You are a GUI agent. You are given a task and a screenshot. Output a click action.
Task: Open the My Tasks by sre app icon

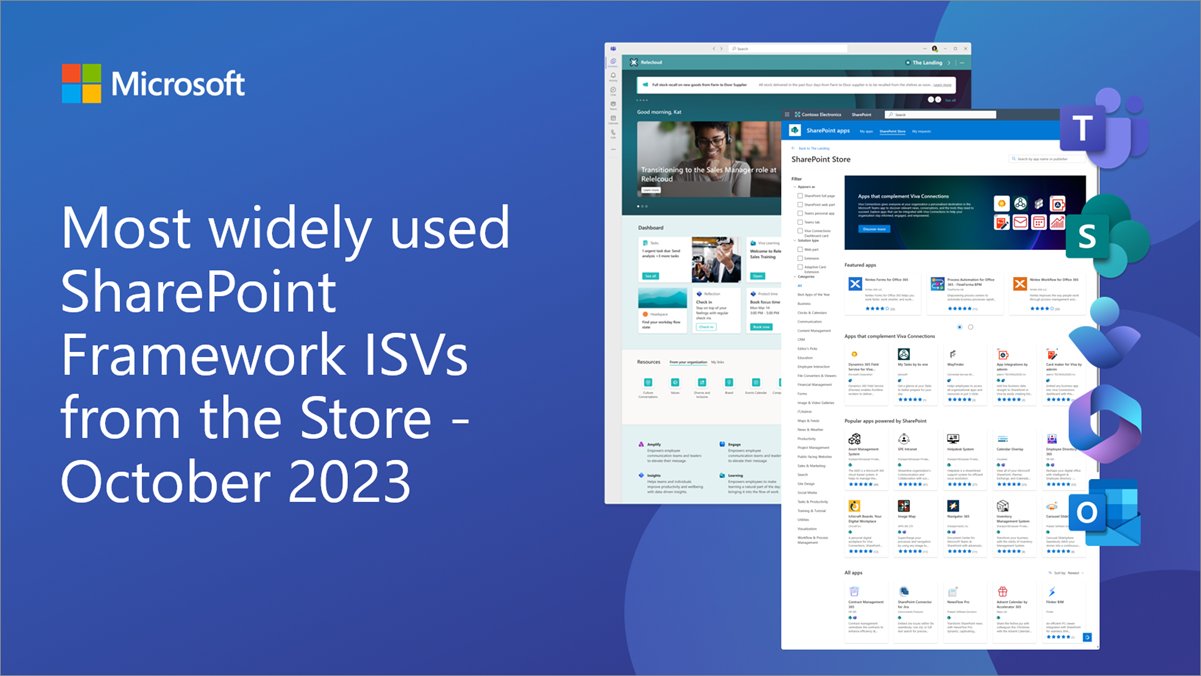[903, 354]
